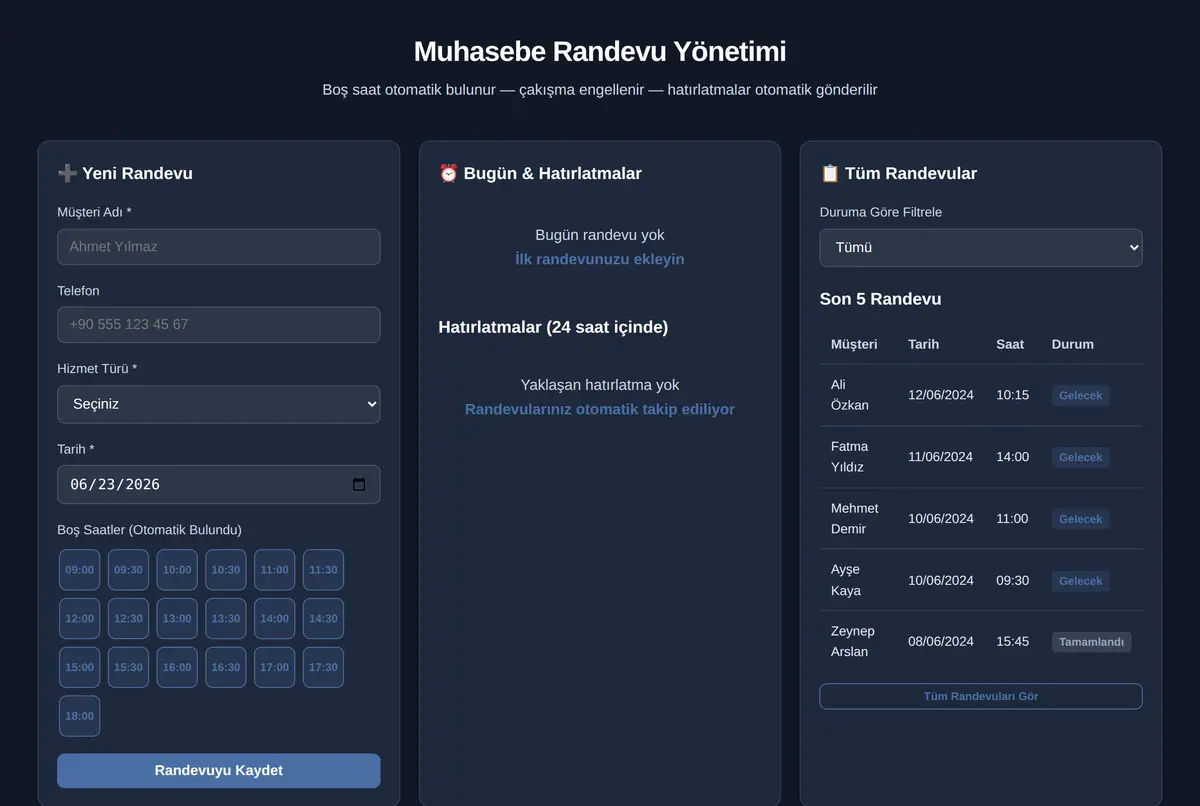Open the Duruma Göre Filtrele dropdown
Image resolution: width=1200 pixels, height=806 pixels.
point(980,248)
